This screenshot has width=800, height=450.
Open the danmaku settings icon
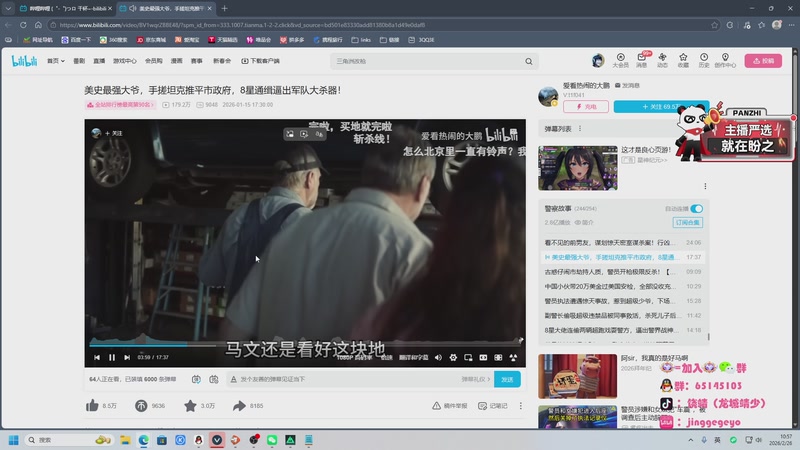coord(214,379)
